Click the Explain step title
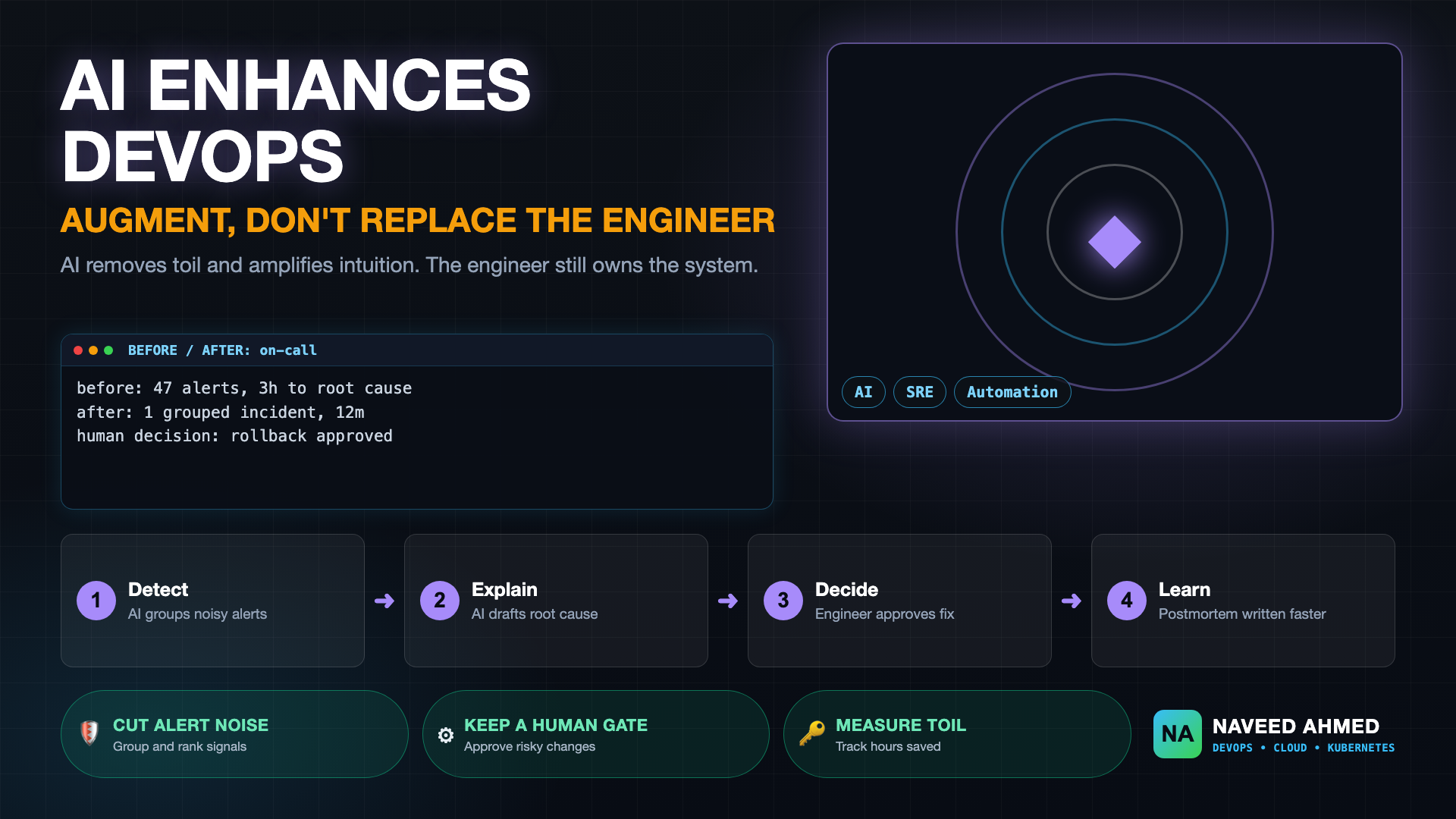This screenshot has width=1456, height=819. 504,589
